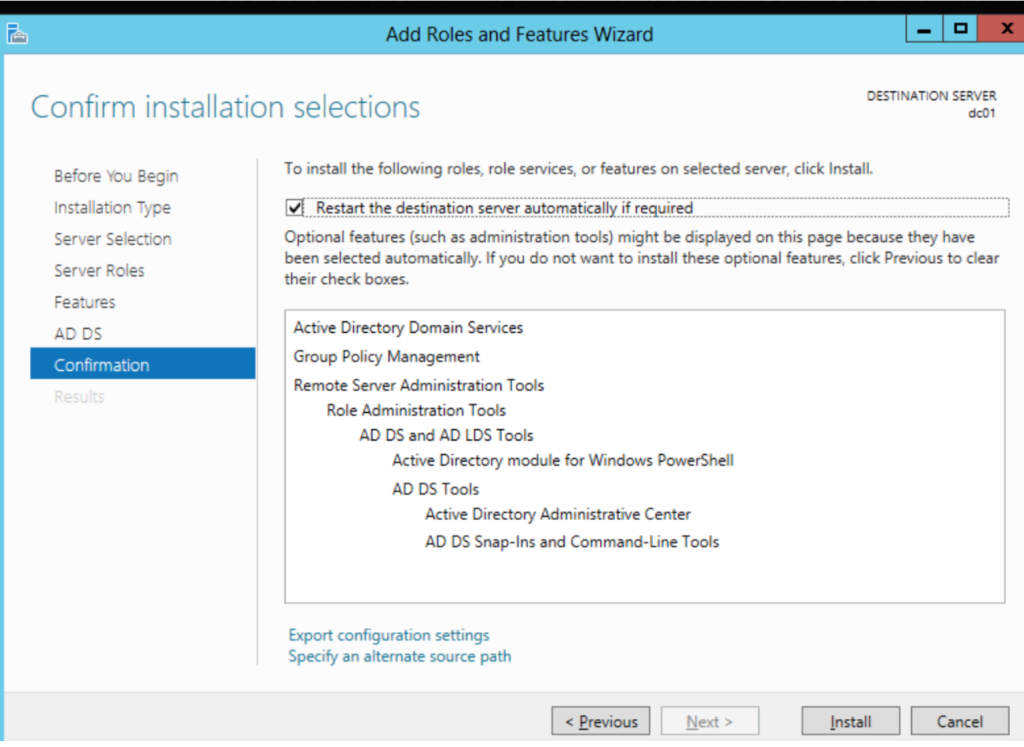
Task: Minimize the Add Roles and Features Wizard
Action: [922, 30]
